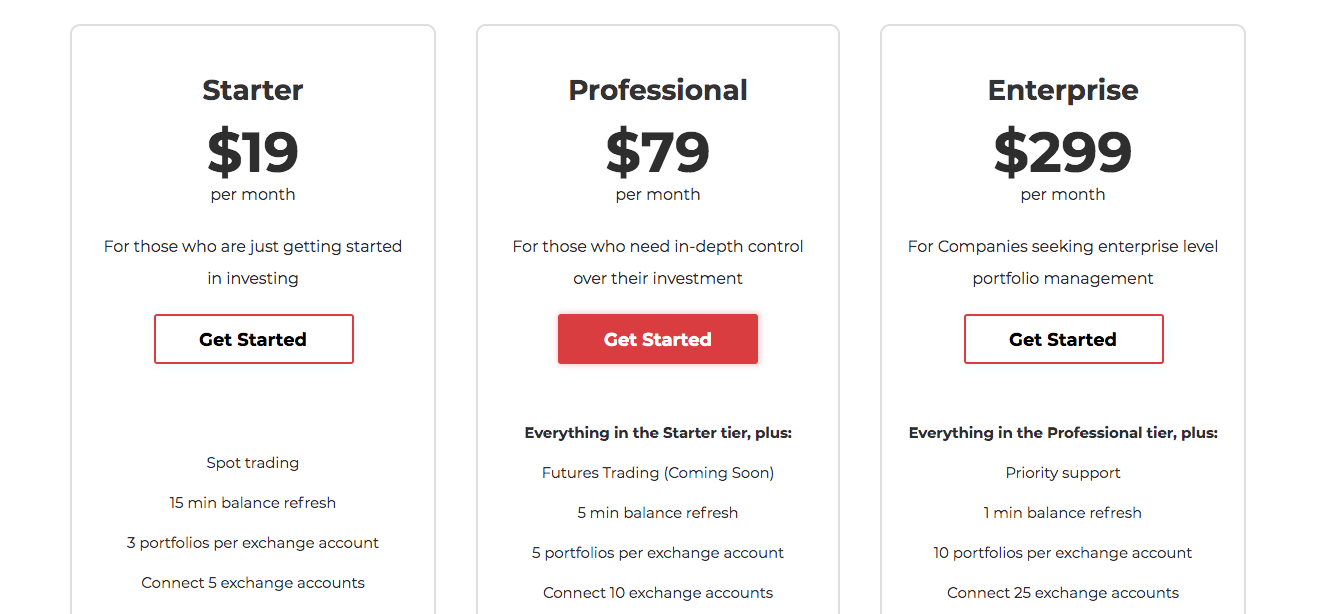1324x614 pixels.
Task: Click Everything in the Professional tier heading
Action: pos(1063,433)
